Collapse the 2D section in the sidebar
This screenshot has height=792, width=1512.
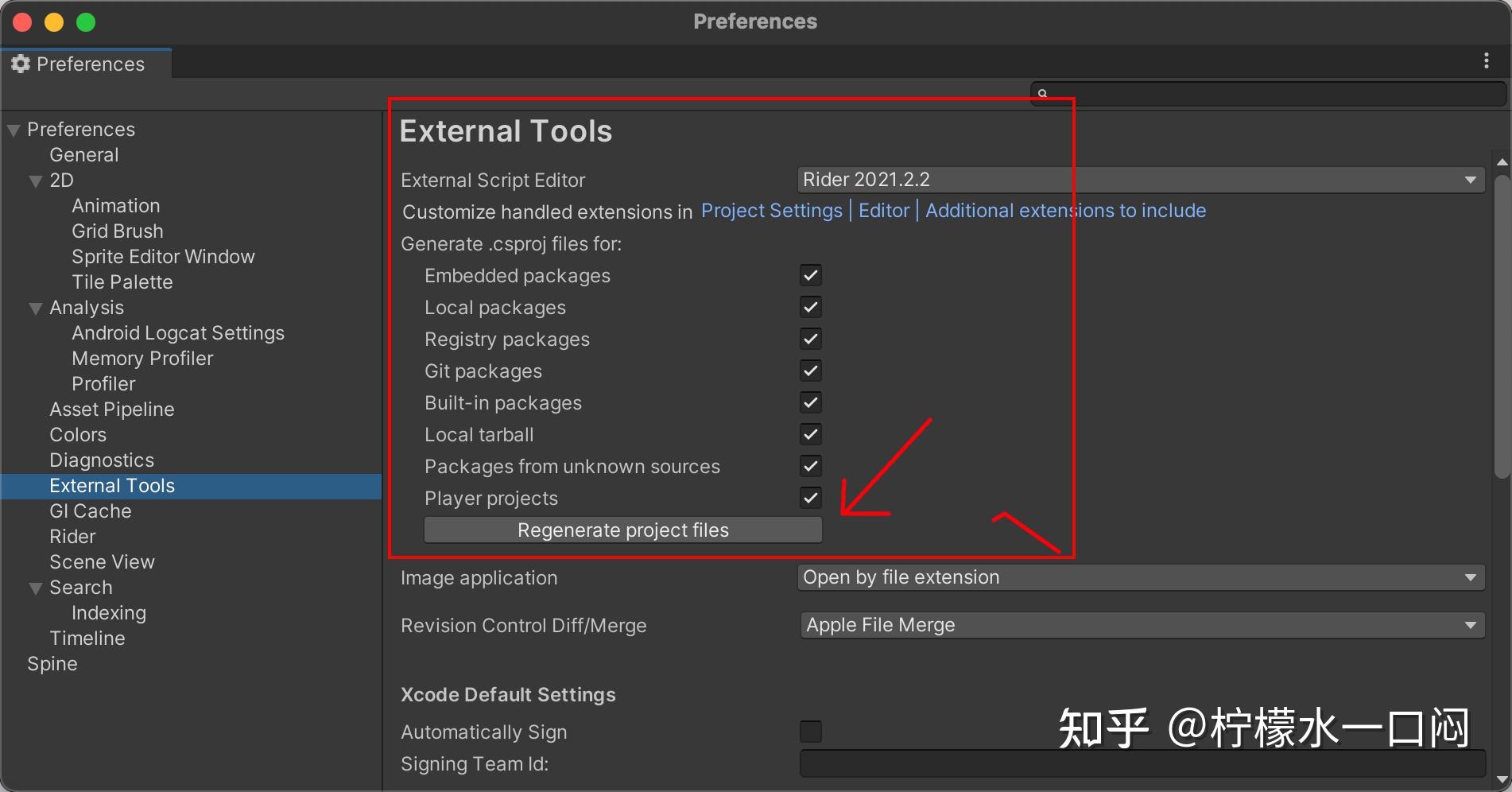(x=35, y=181)
